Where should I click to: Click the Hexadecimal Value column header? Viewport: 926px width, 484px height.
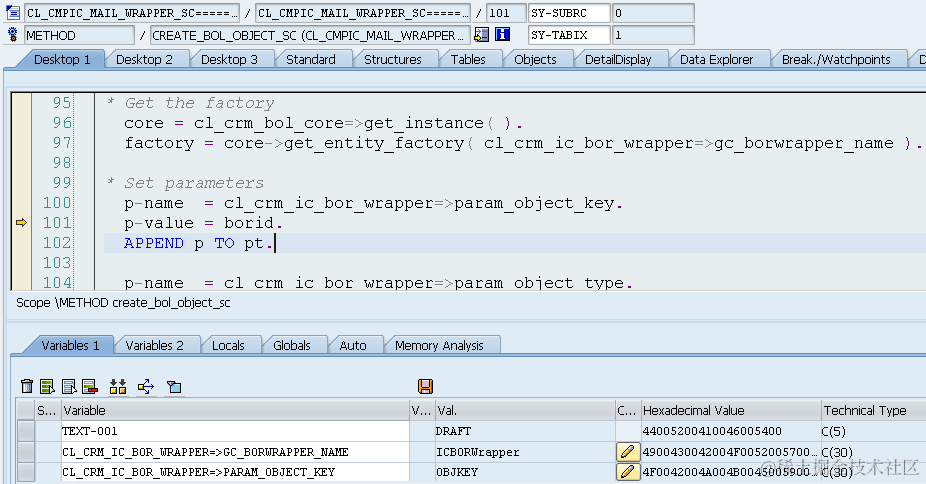(x=731, y=410)
